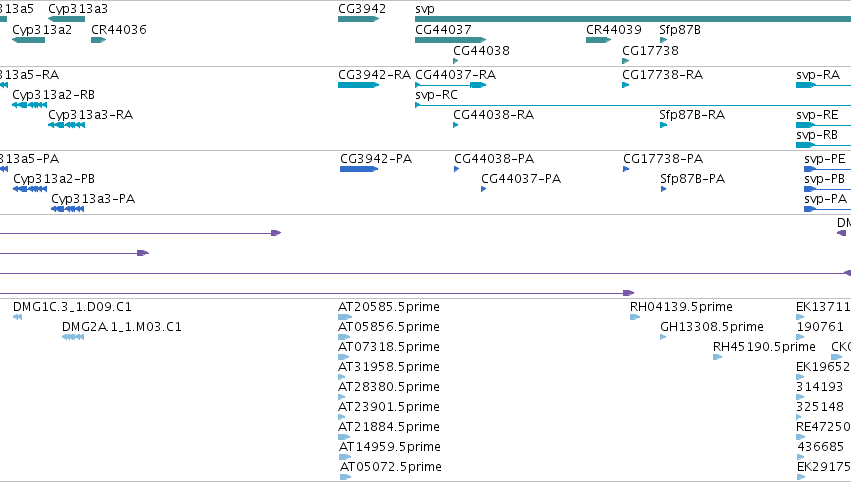The image size is (851, 482).
Task: Click the CG44037-RA transcript label
Action: click(455, 75)
